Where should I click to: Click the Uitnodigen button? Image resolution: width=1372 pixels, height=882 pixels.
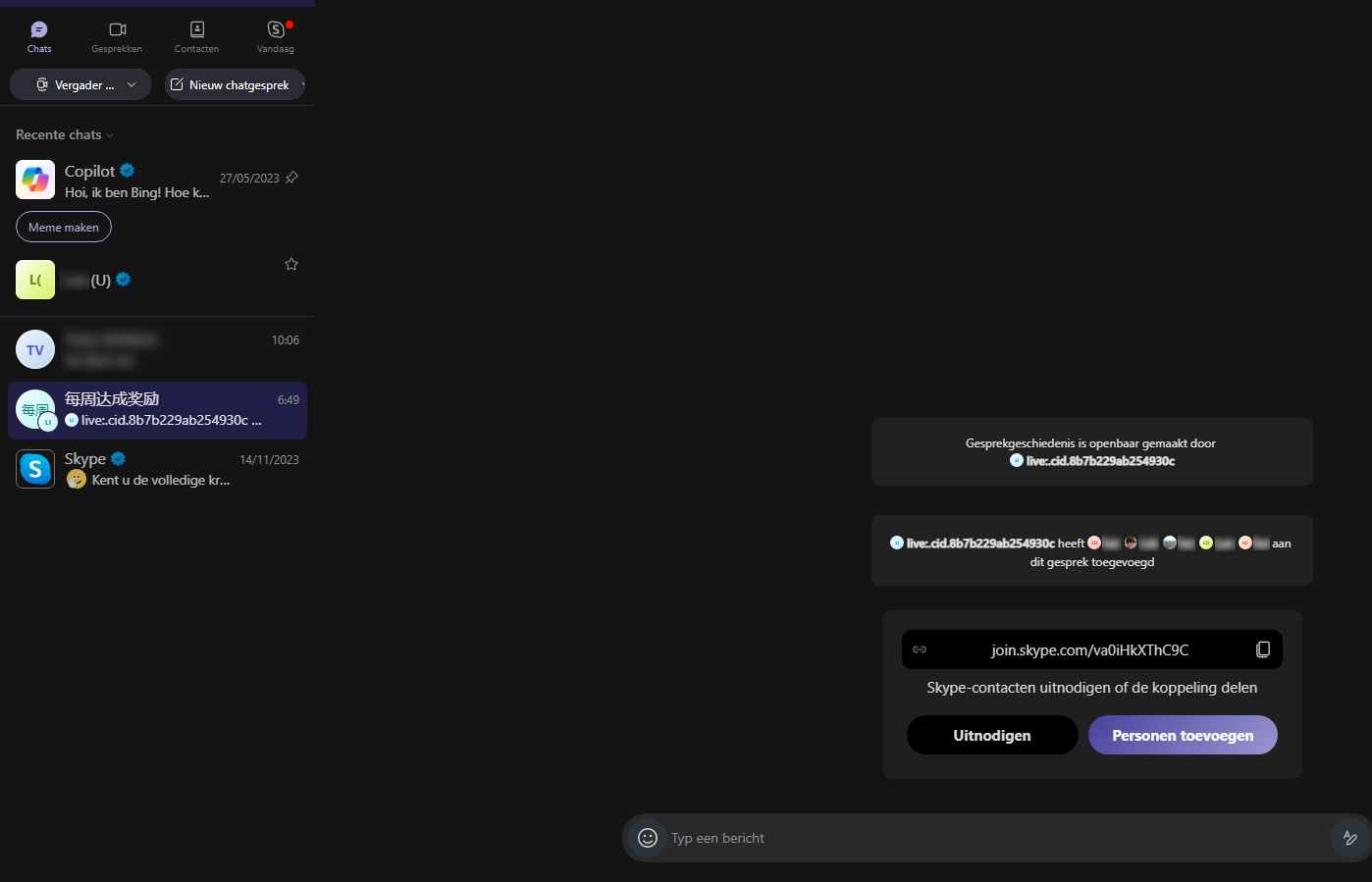[992, 735]
